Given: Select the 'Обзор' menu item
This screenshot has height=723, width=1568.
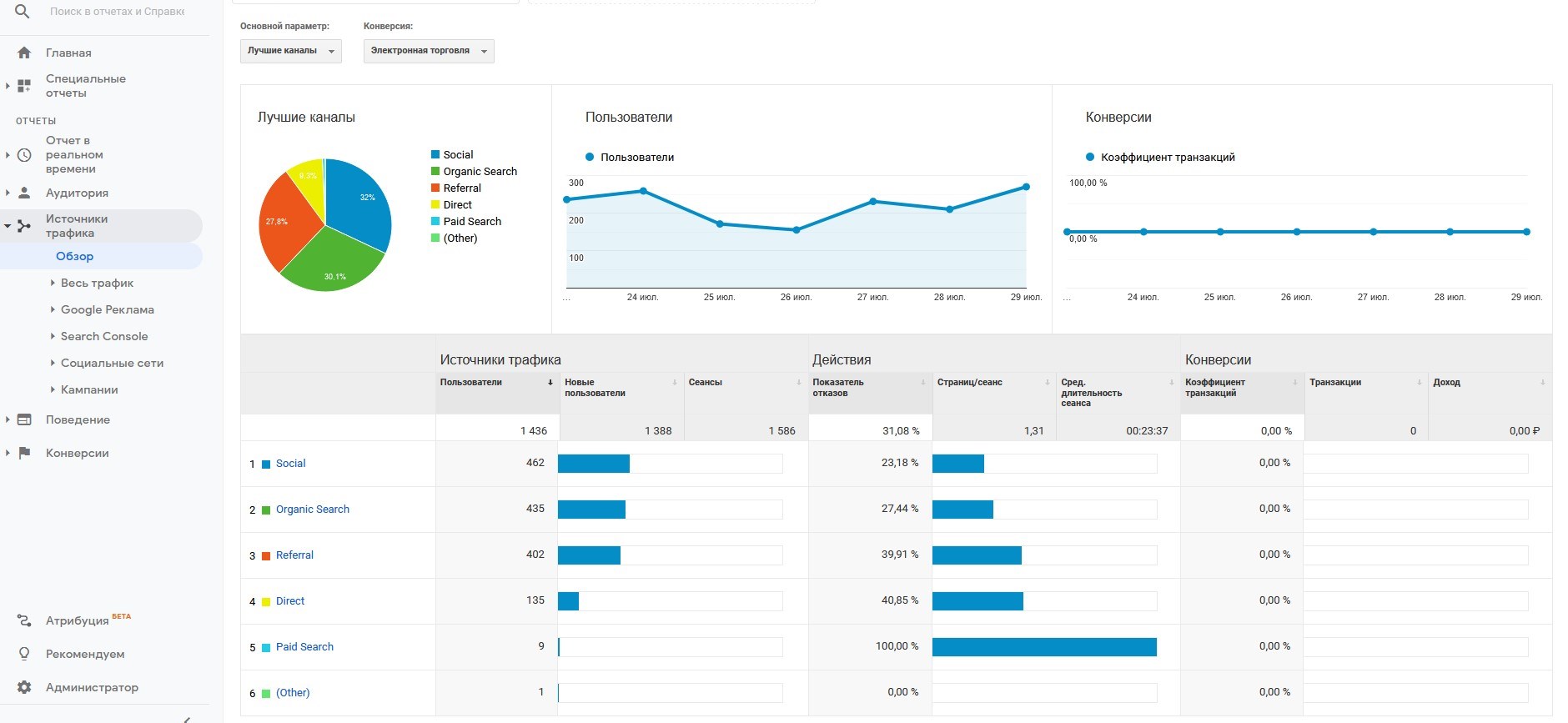Looking at the screenshot, I should tap(74, 256).
